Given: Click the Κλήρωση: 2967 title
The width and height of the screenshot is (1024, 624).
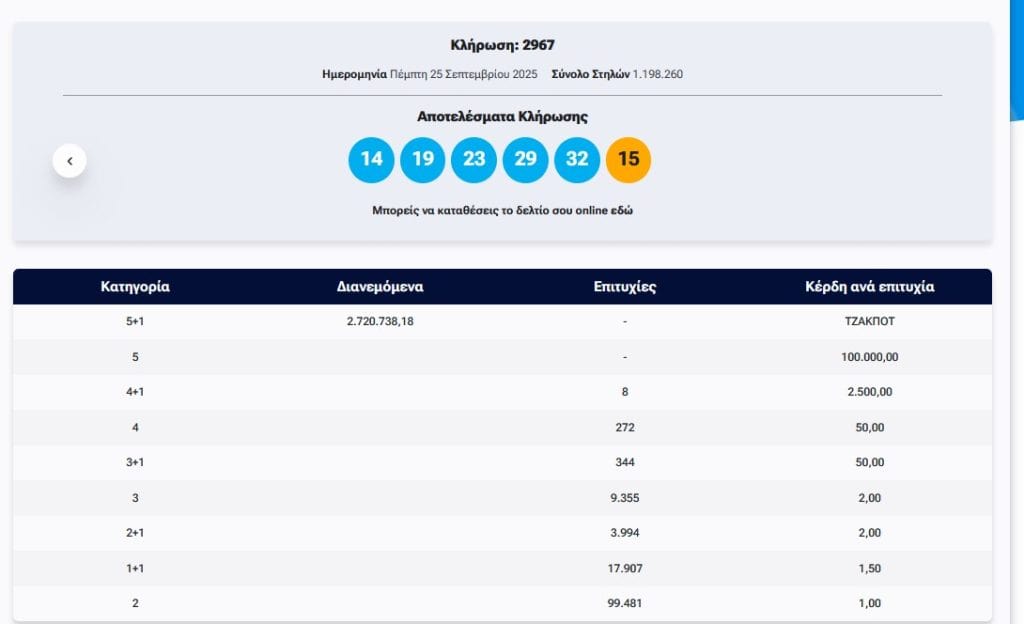Looking at the screenshot, I should [x=502, y=45].
